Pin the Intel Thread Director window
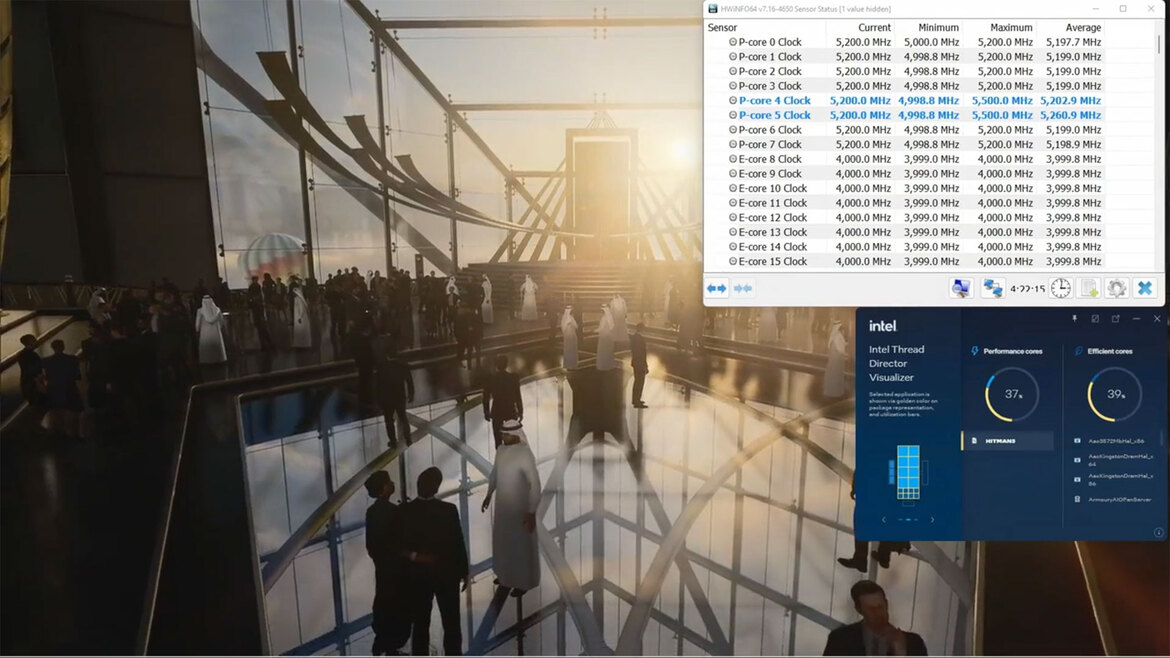1170x658 pixels. 1074,319
